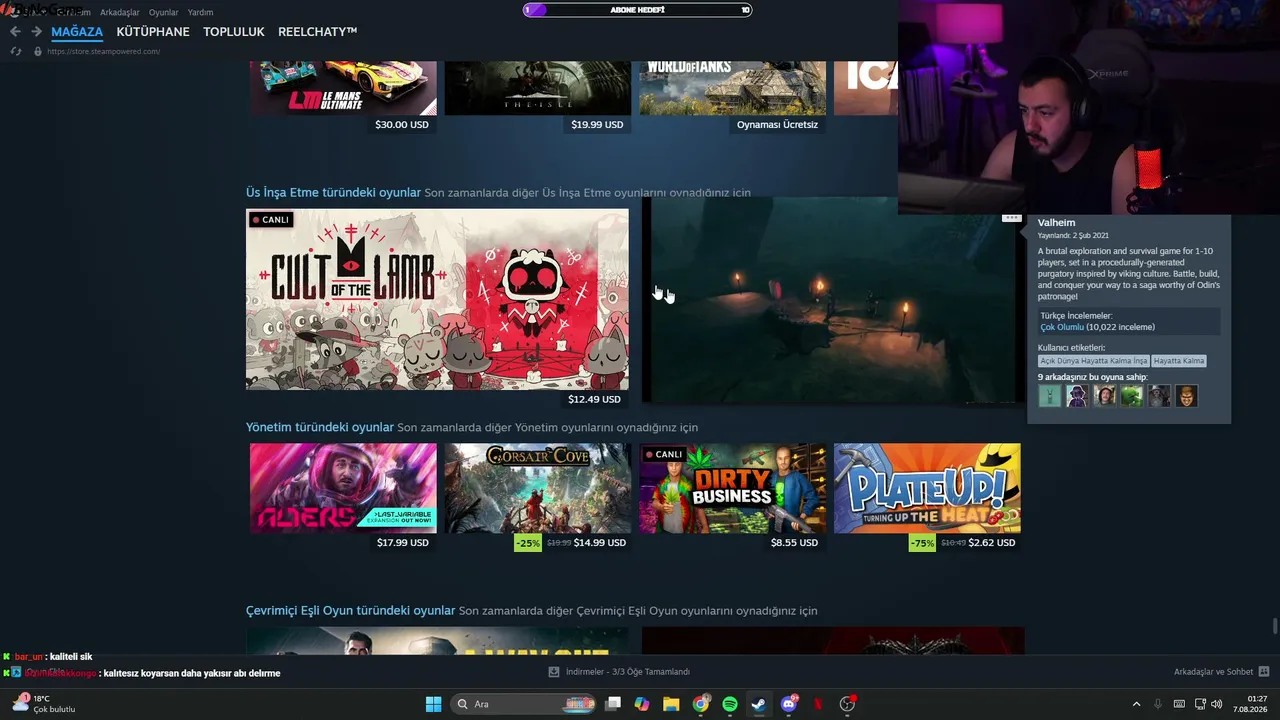Image resolution: width=1280 pixels, height=720 pixels.
Task: Click the Steam icon on the taskbar
Action: point(759,704)
